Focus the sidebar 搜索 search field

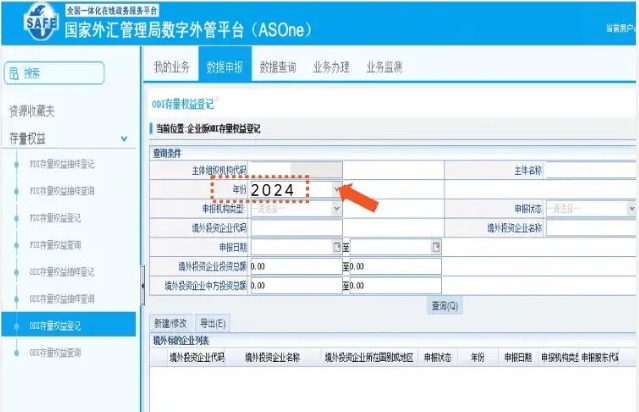54,73
